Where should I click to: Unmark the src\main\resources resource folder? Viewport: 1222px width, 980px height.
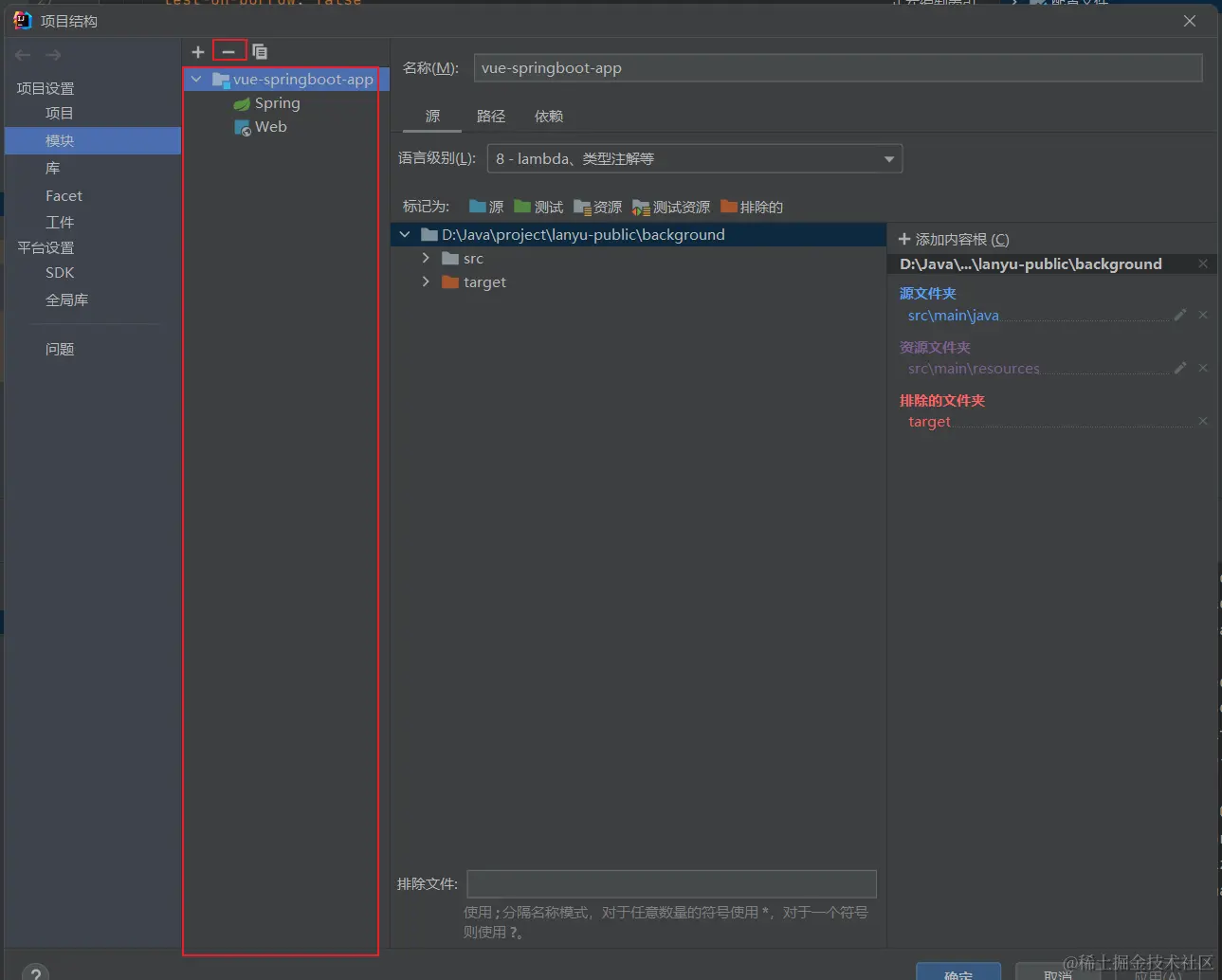click(1203, 368)
